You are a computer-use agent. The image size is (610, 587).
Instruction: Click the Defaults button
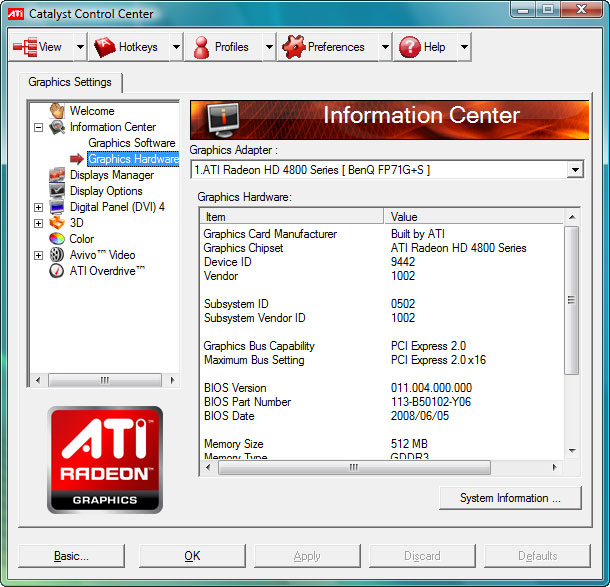pos(538,556)
